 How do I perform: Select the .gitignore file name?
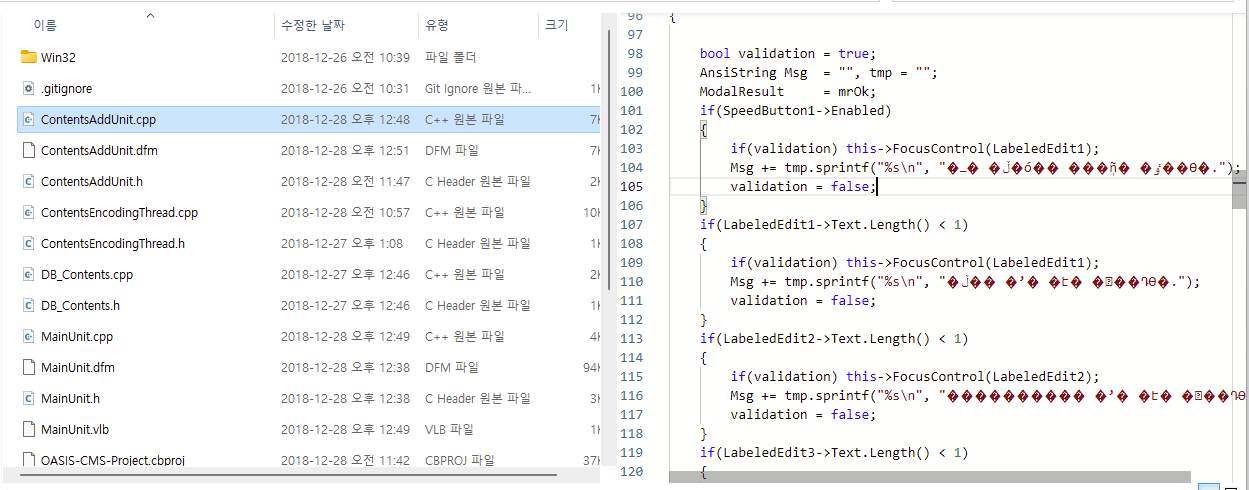pos(67,88)
